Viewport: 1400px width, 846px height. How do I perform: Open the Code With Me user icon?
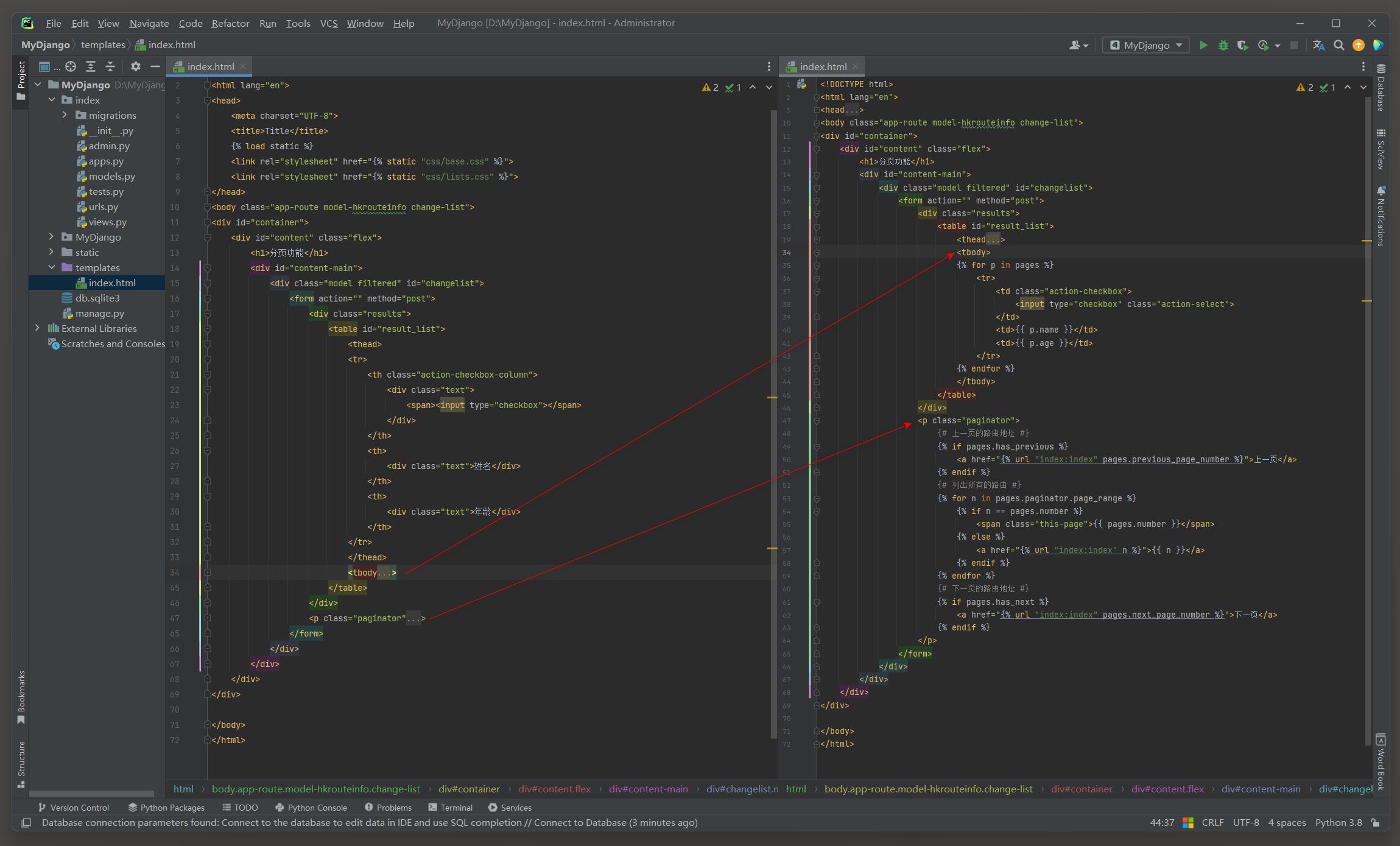[x=1078, y=45]
